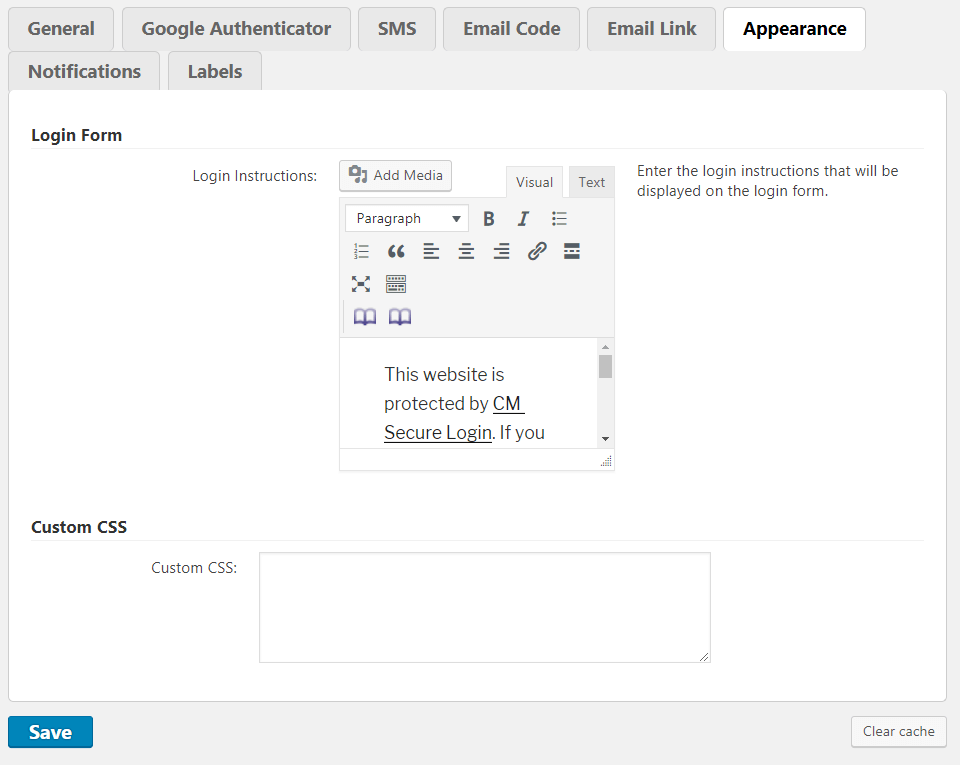Open the Notifications settings tab
The width and height of the screenshot is (960, 765).
point(84,71)
